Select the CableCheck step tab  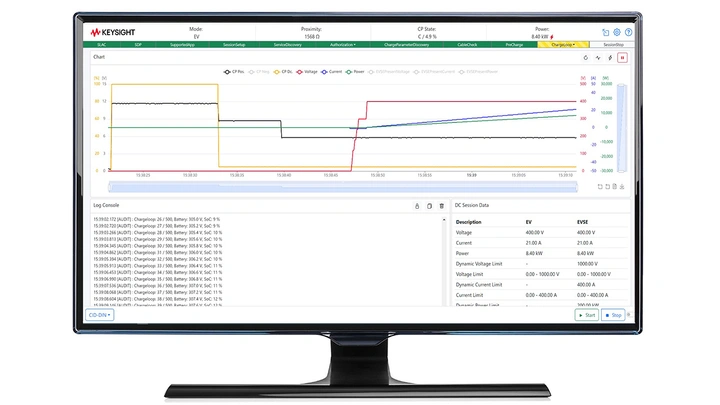pyautogui.click(x=467, y=45)
